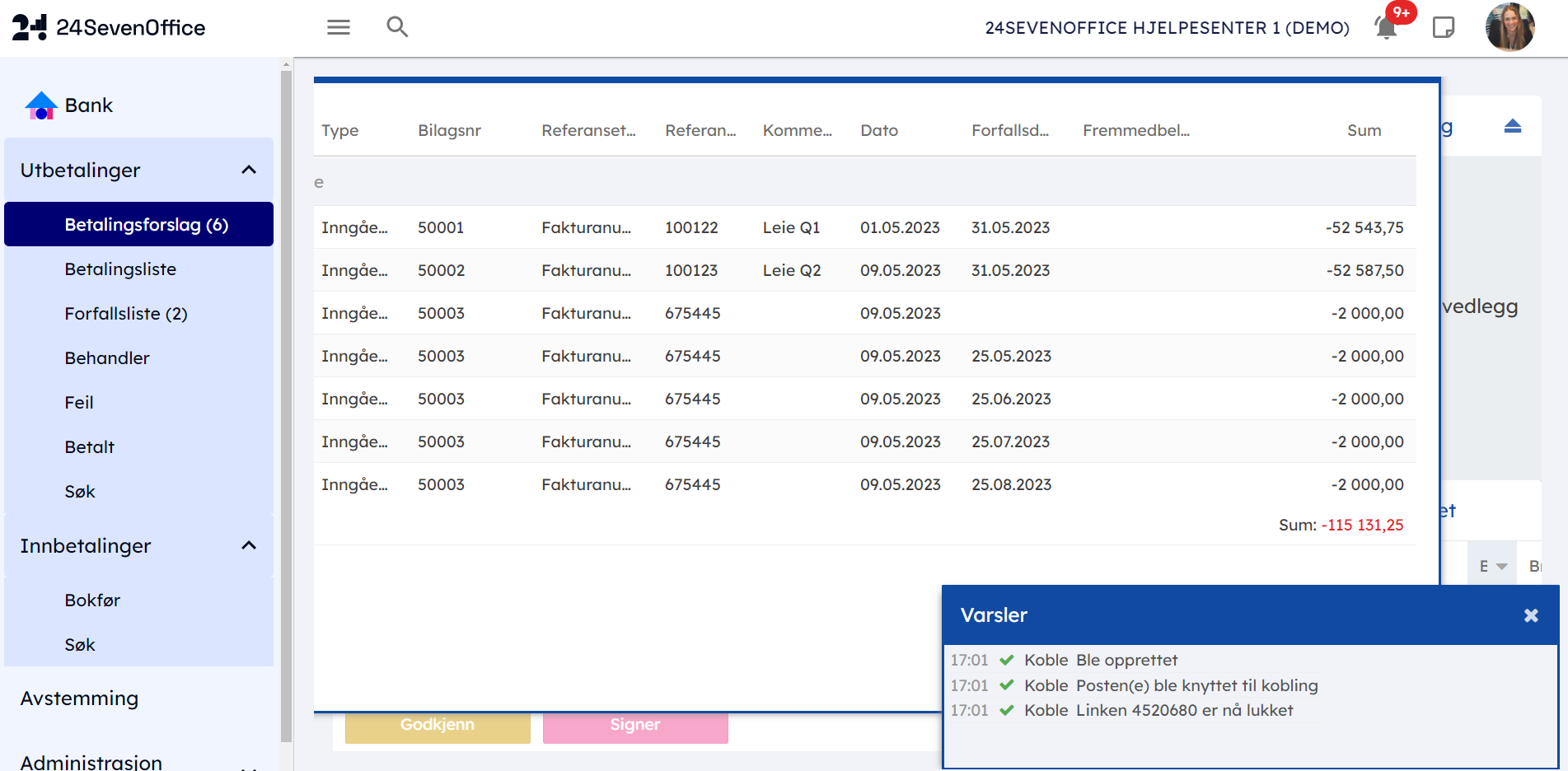Viewport: 1568px width, 771px height.
Task: Select Betalingsliste in the sidebar
Action: click(x=120, y=269)
